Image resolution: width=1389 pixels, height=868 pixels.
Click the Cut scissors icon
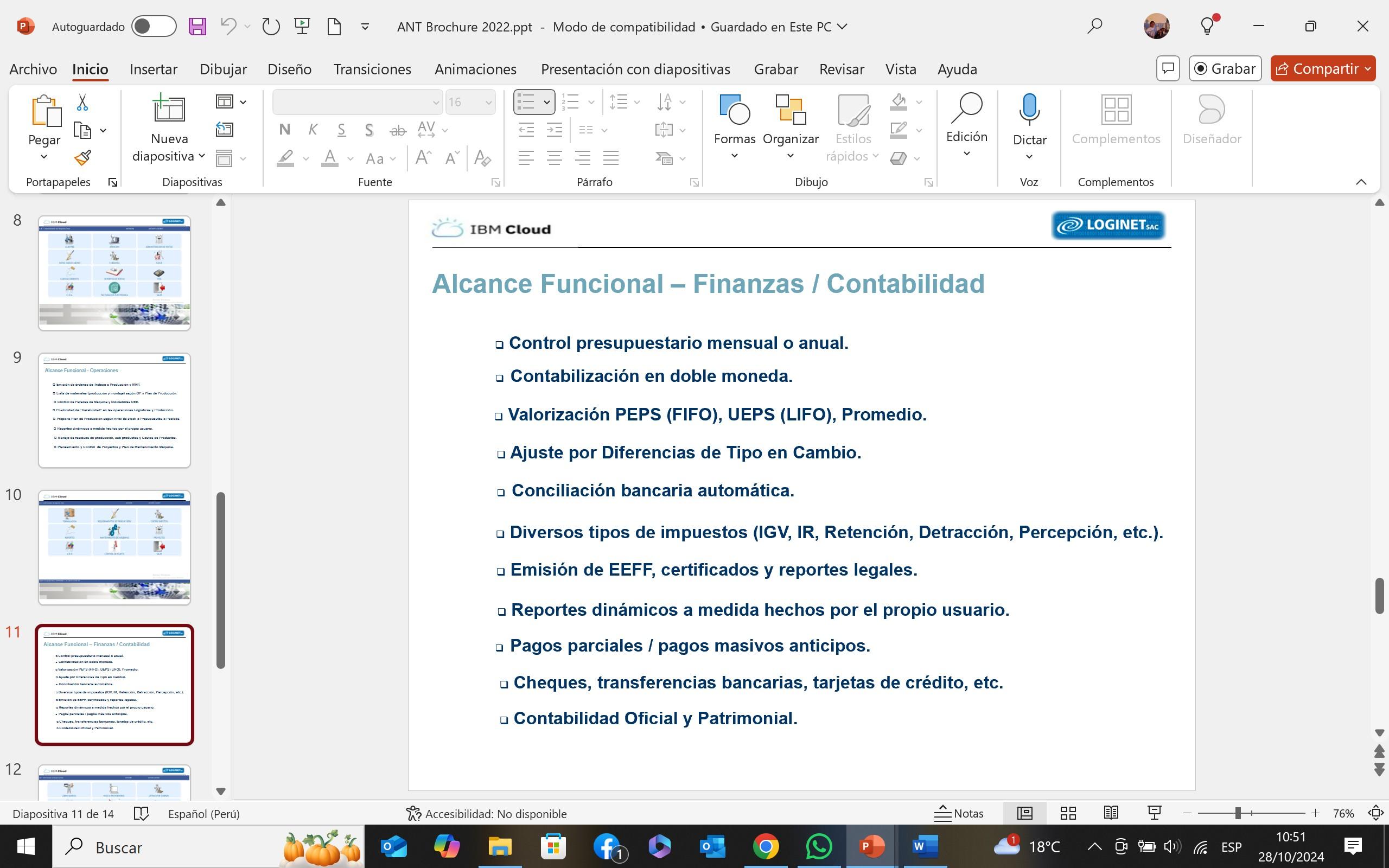click(82, 103)
